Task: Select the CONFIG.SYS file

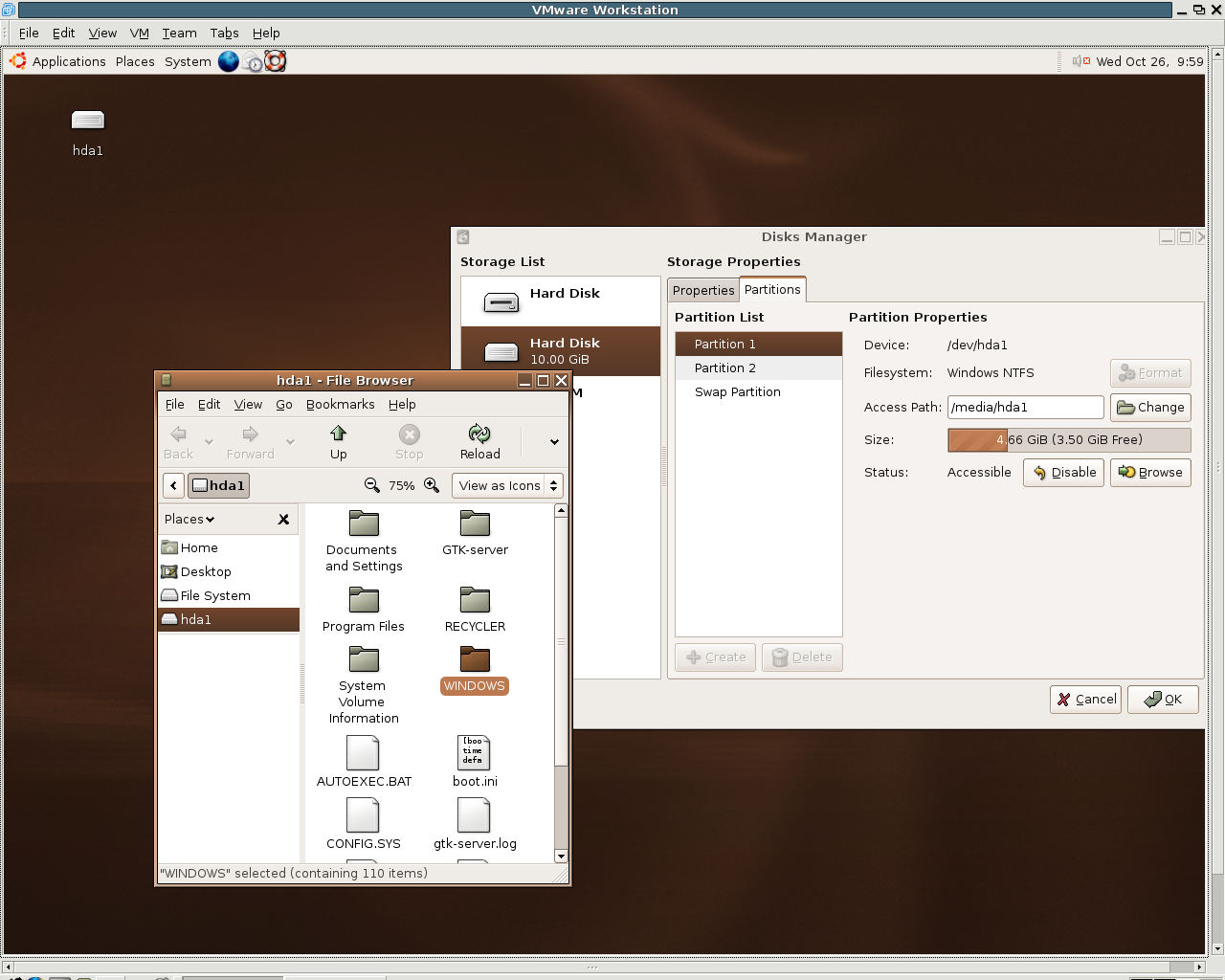Action: point(364,824)
